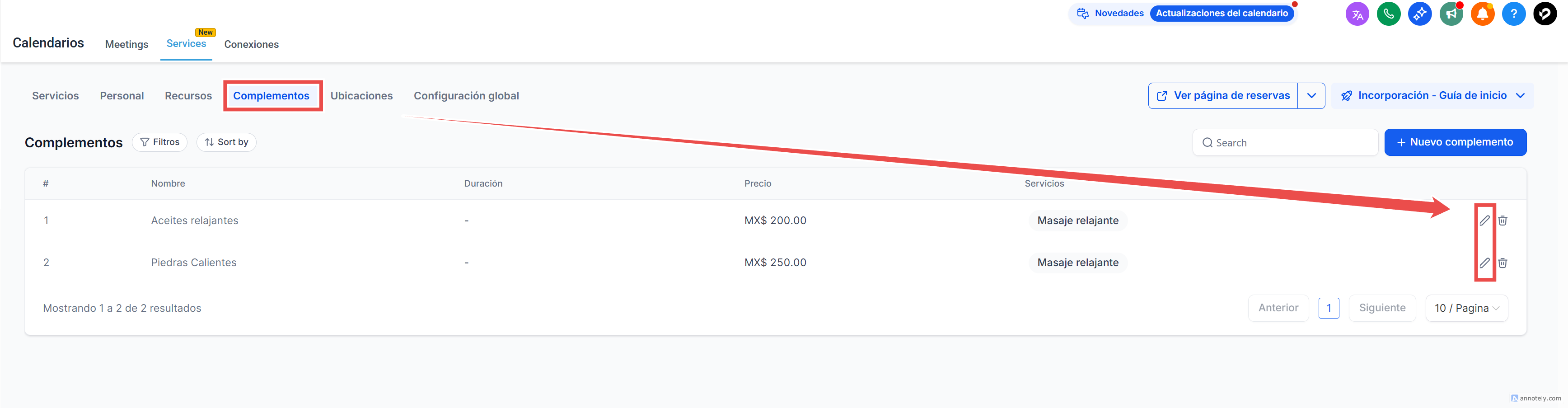
Task: Delete the Aceites relajantes add-on
Action: coord(1503,220)
